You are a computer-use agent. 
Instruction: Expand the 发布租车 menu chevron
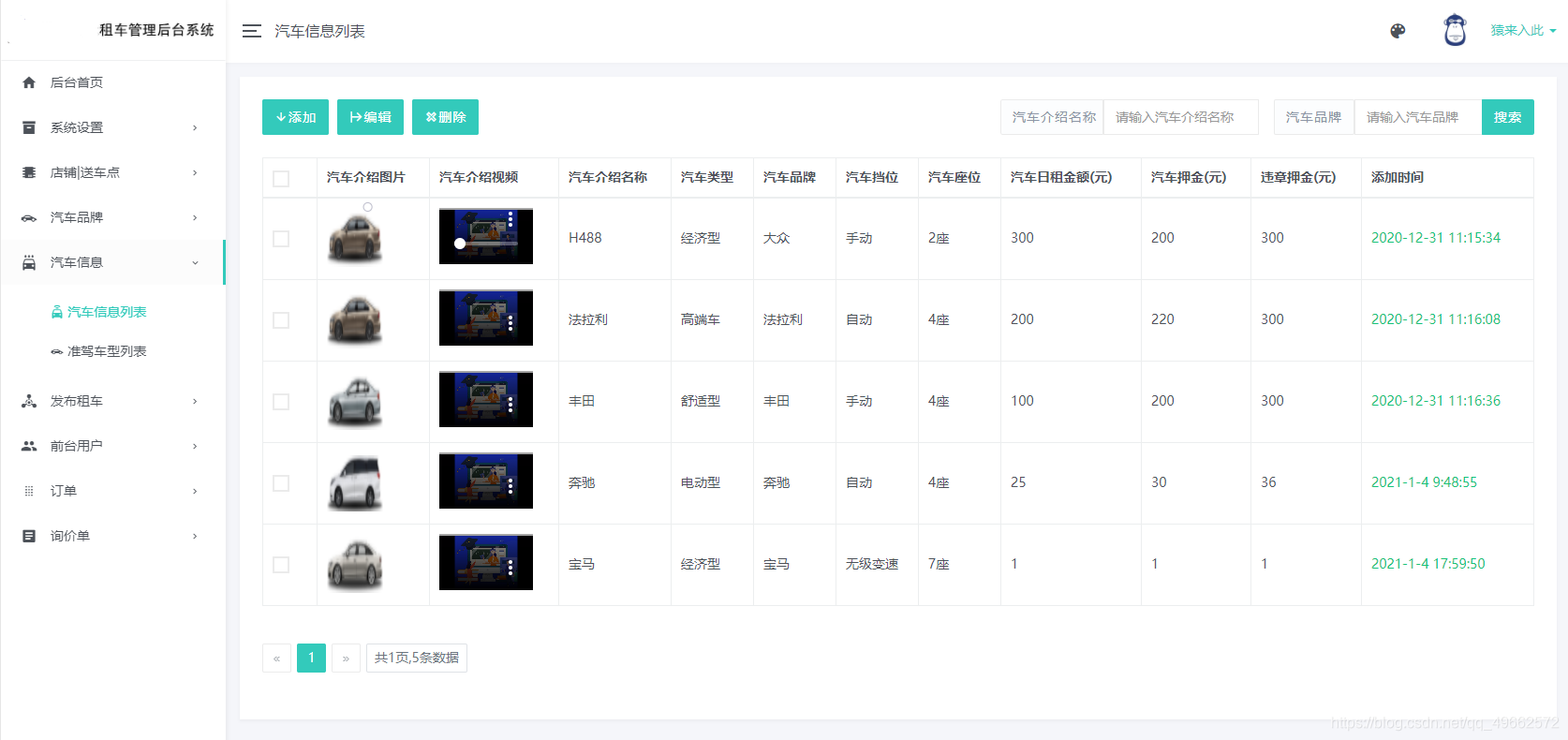[195, 401]
